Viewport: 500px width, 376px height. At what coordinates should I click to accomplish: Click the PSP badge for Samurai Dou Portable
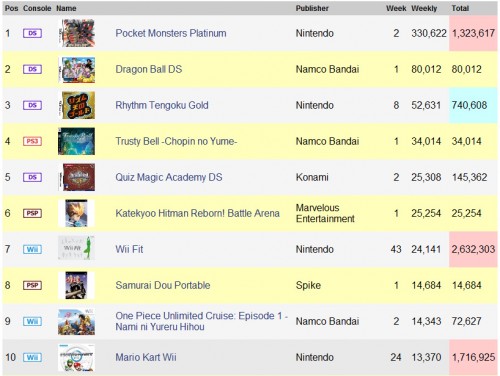(x=32, y=285)
